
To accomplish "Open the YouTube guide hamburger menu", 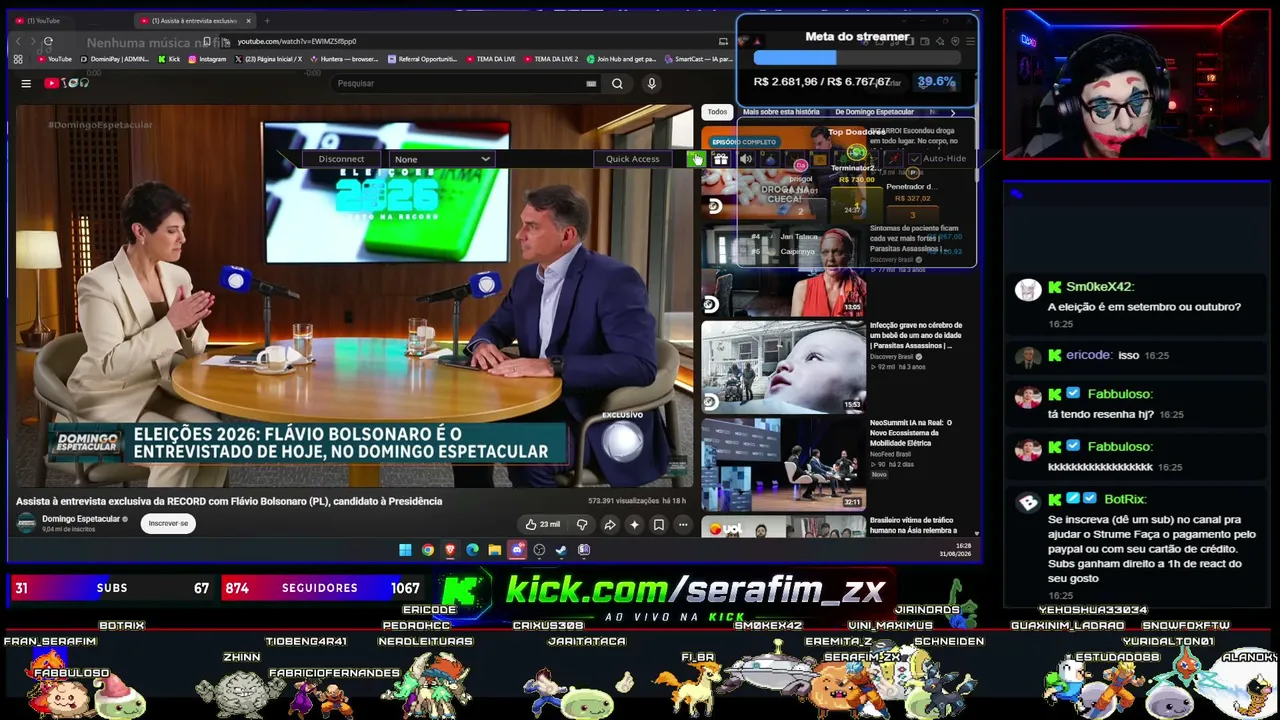I will (x=26, y=83).
